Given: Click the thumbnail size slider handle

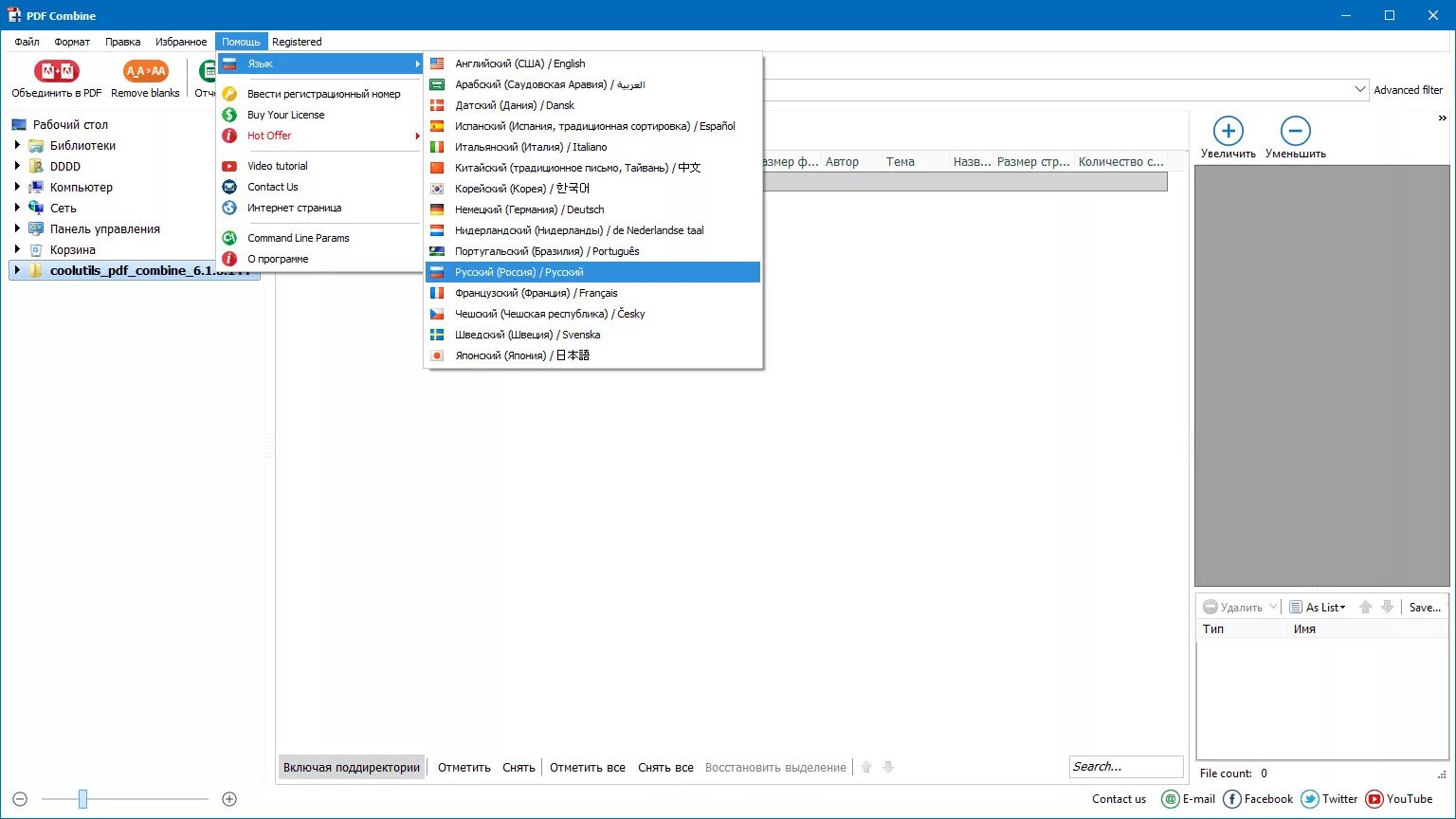Looking at the screenshot, I should click(x=82, y=799).
